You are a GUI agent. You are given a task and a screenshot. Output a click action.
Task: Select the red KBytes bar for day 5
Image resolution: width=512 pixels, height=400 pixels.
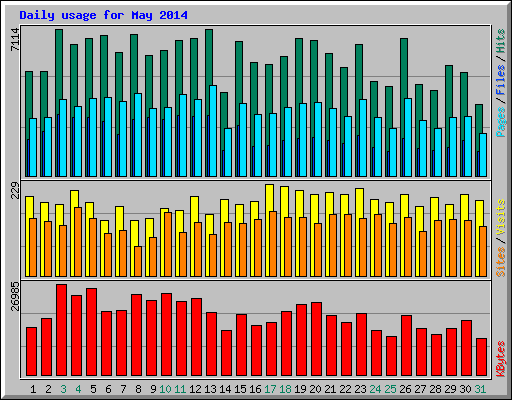[x=92, y=332]
